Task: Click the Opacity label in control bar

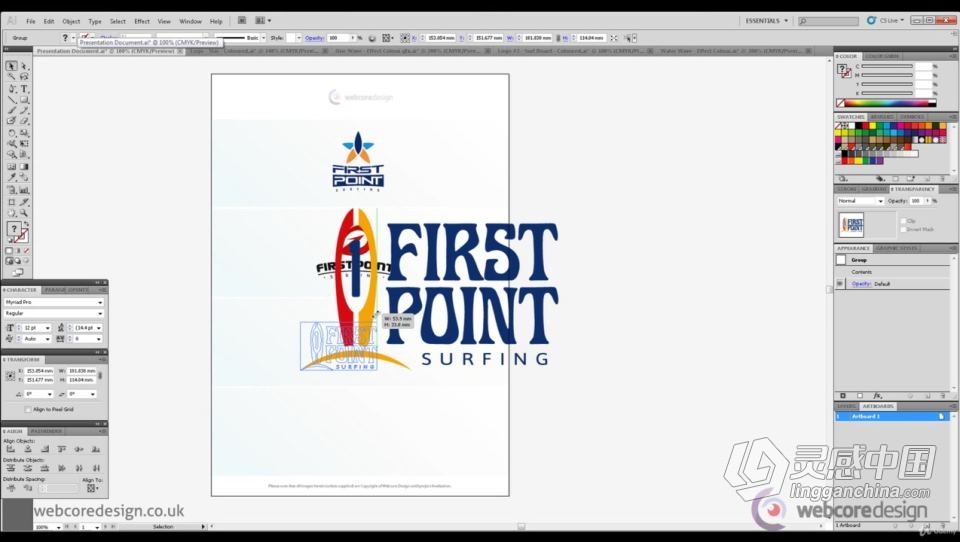Action: click(x=314, y=38)
